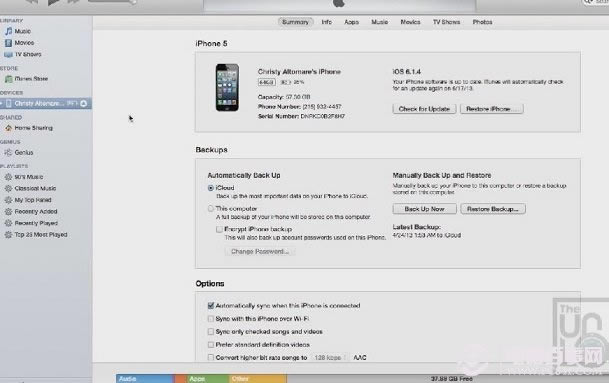The width and height of the screenshot is (609, 383).
Task: Enable Sync only checked songs and videos
Action: click(x=211, y=332)
